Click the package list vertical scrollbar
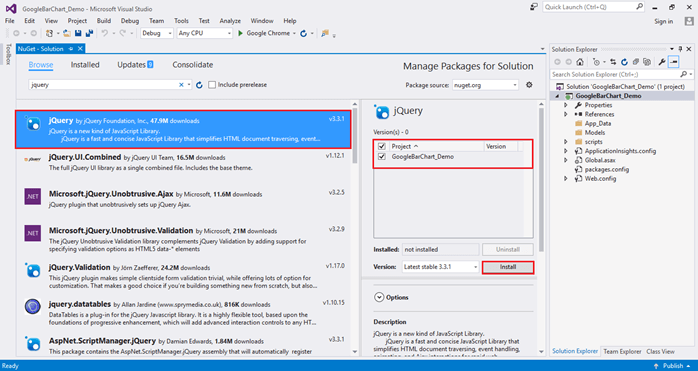698x371 pixels. click(x=354, y=232)
